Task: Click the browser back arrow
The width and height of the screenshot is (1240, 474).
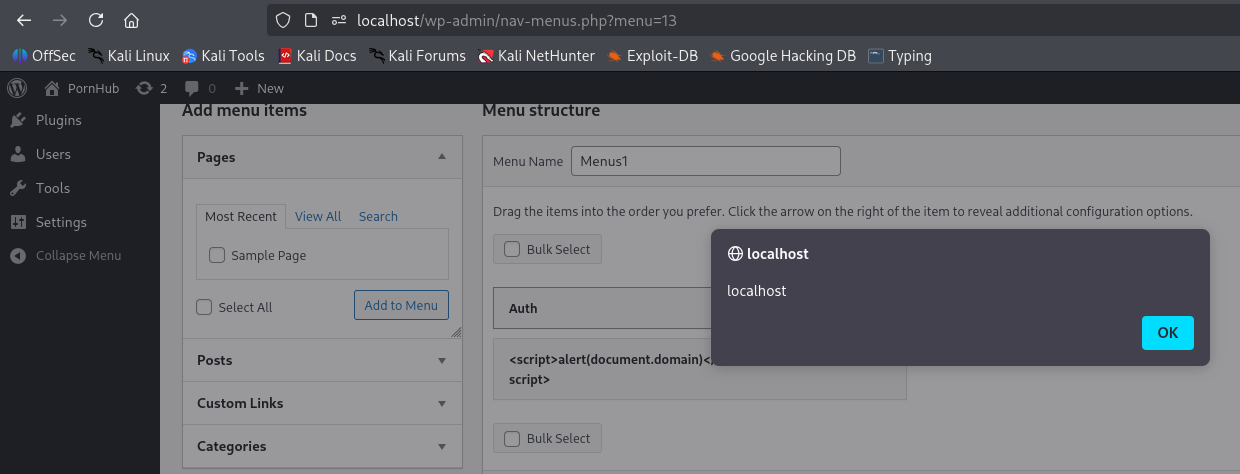Action: pyautogui.click(x=24, y=20)
